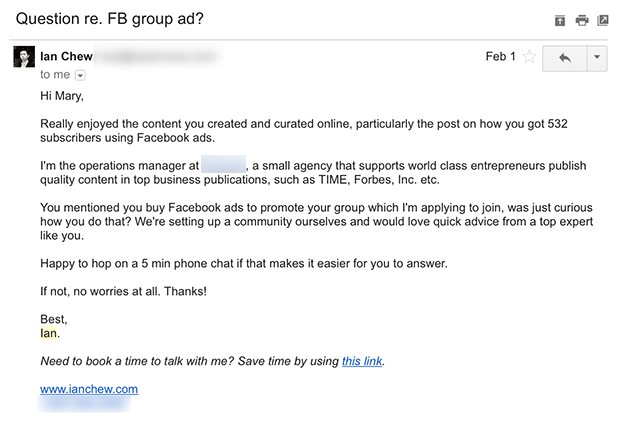
Task: Show details via arrow next to "to me"
Action: (x=80, y=75)
